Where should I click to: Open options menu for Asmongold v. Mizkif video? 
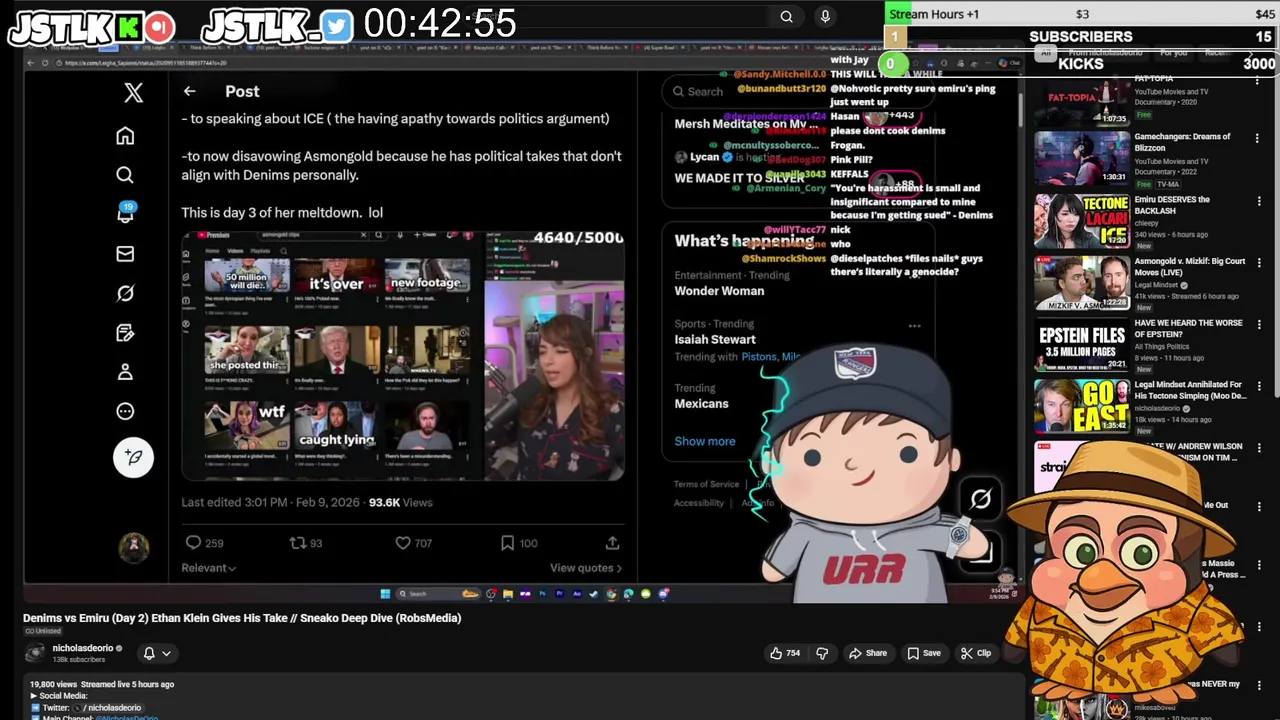click(1258, 263)
